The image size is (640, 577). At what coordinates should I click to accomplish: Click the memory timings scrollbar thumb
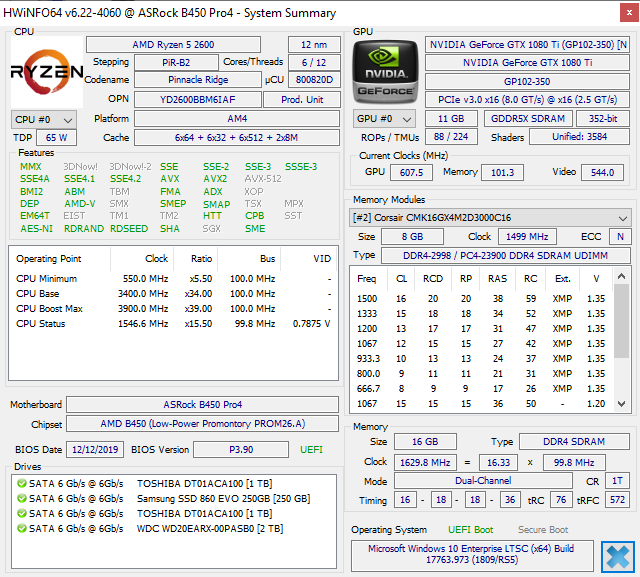621,321
